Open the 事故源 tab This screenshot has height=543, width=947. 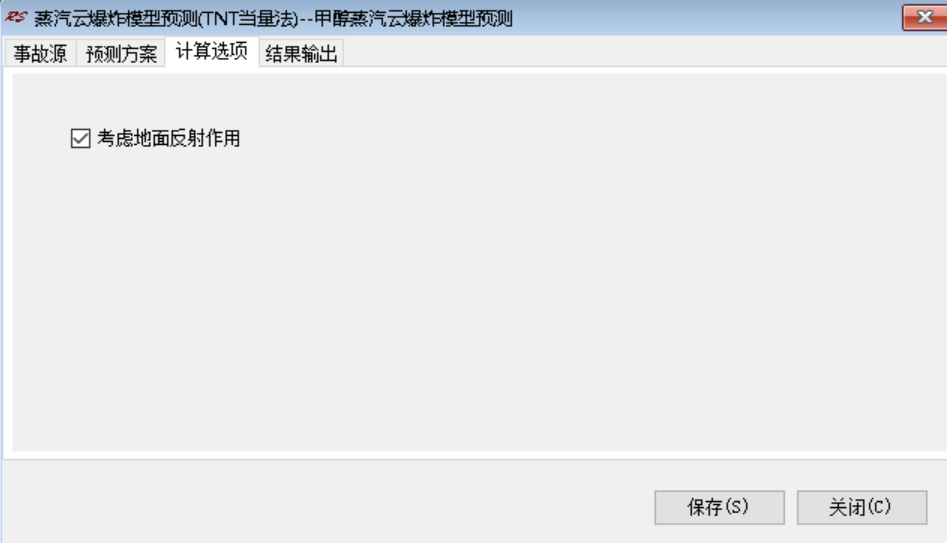40,54
